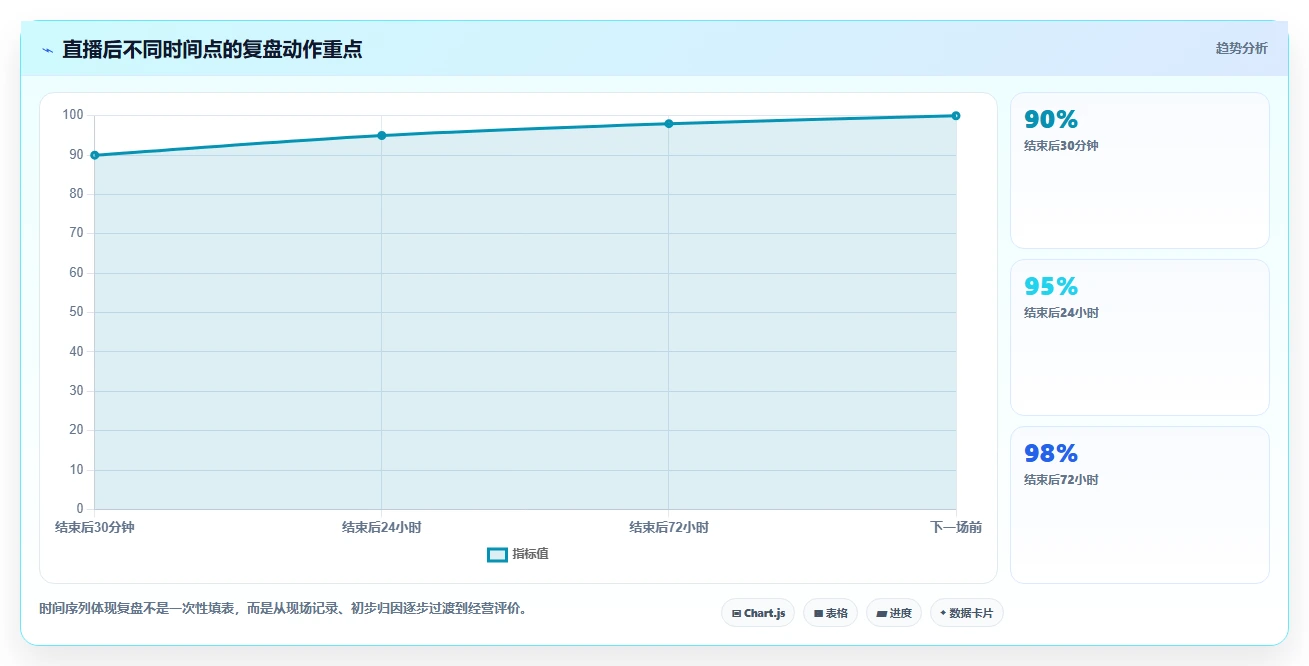
Task: Open the 95% stat card
Action: coord(1140,337)
